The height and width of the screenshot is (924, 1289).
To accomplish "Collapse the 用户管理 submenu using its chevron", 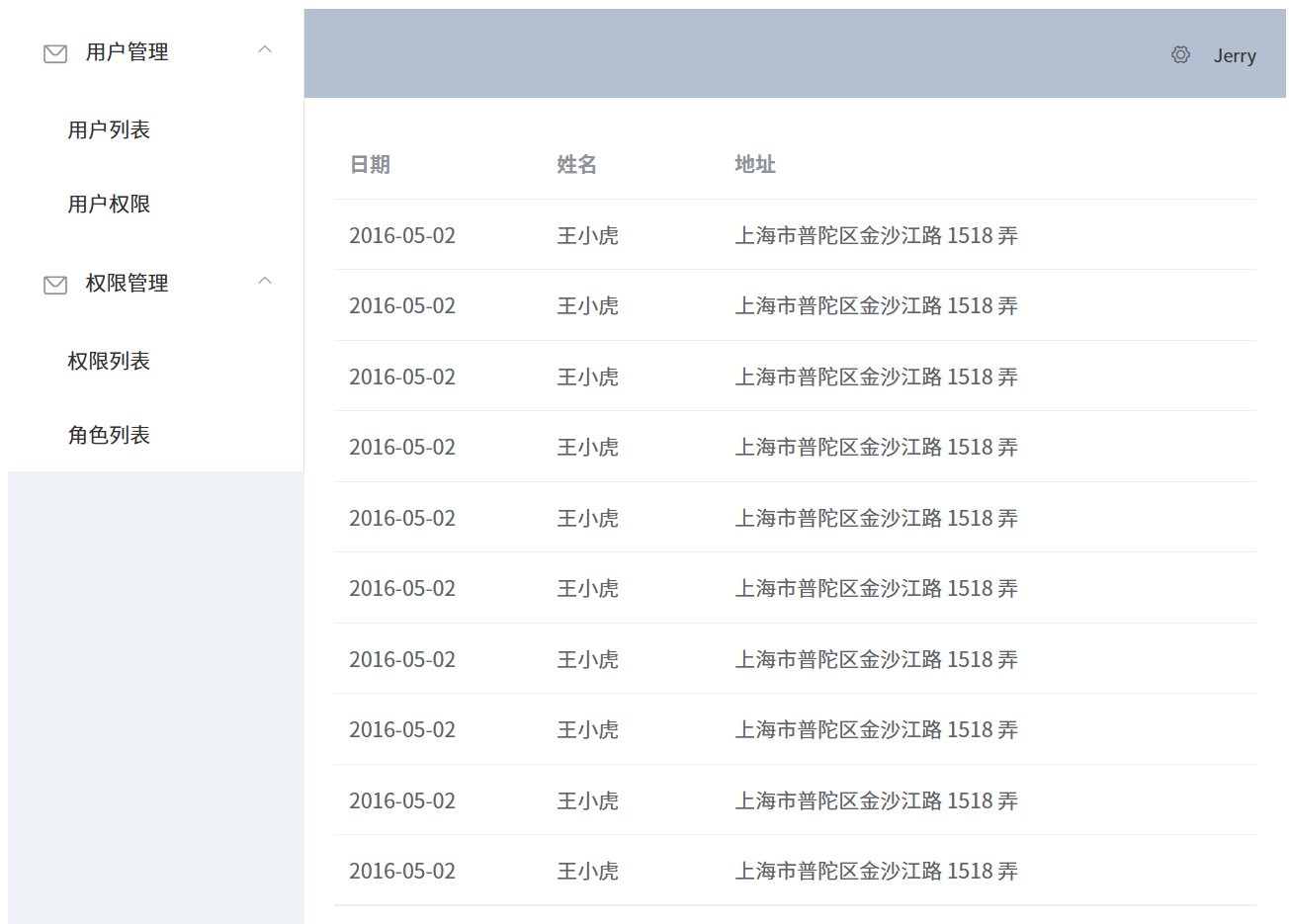I will (x=264, y=49).
